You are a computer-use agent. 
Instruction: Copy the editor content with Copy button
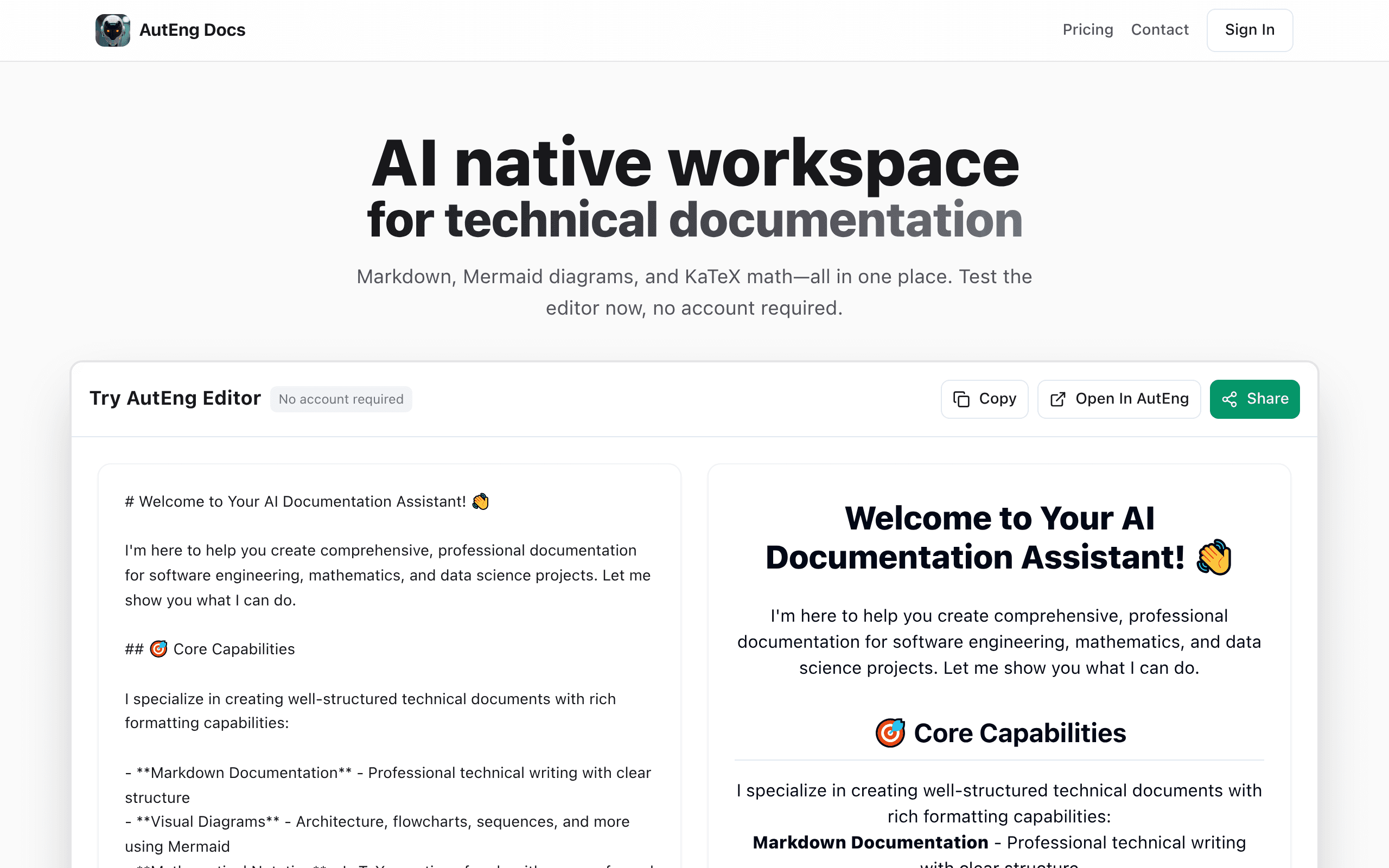(x=984, y=399)
